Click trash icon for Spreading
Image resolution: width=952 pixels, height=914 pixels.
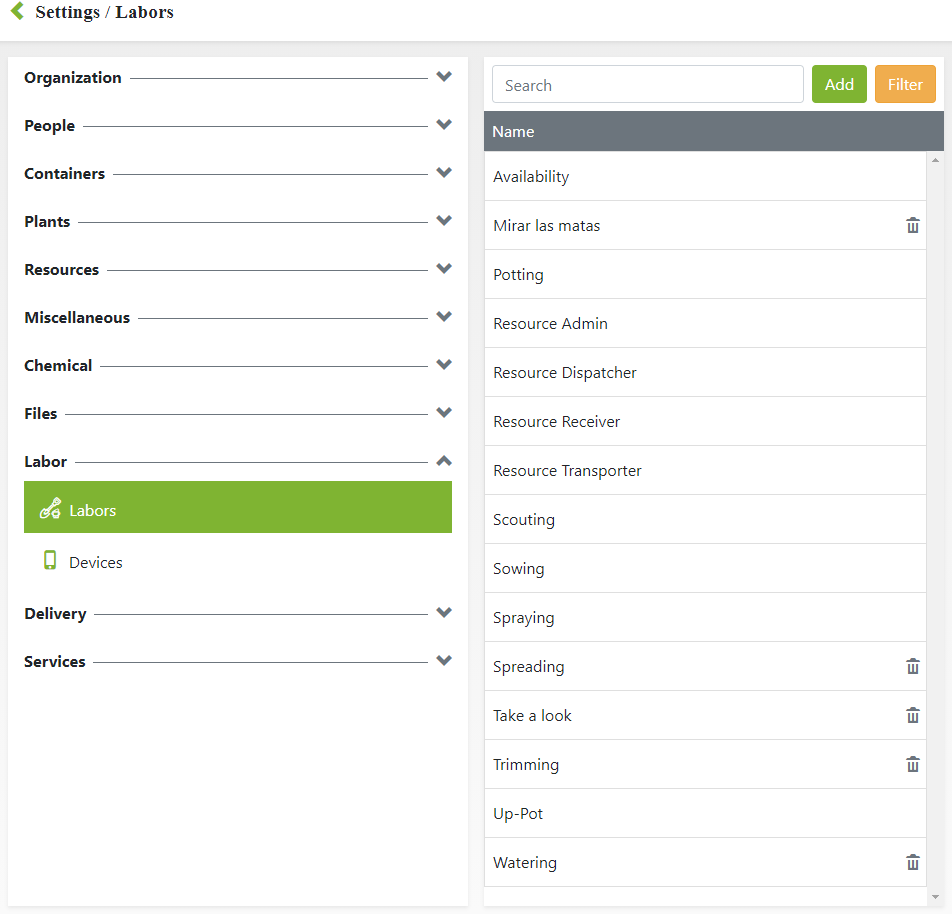coord(912,667)
